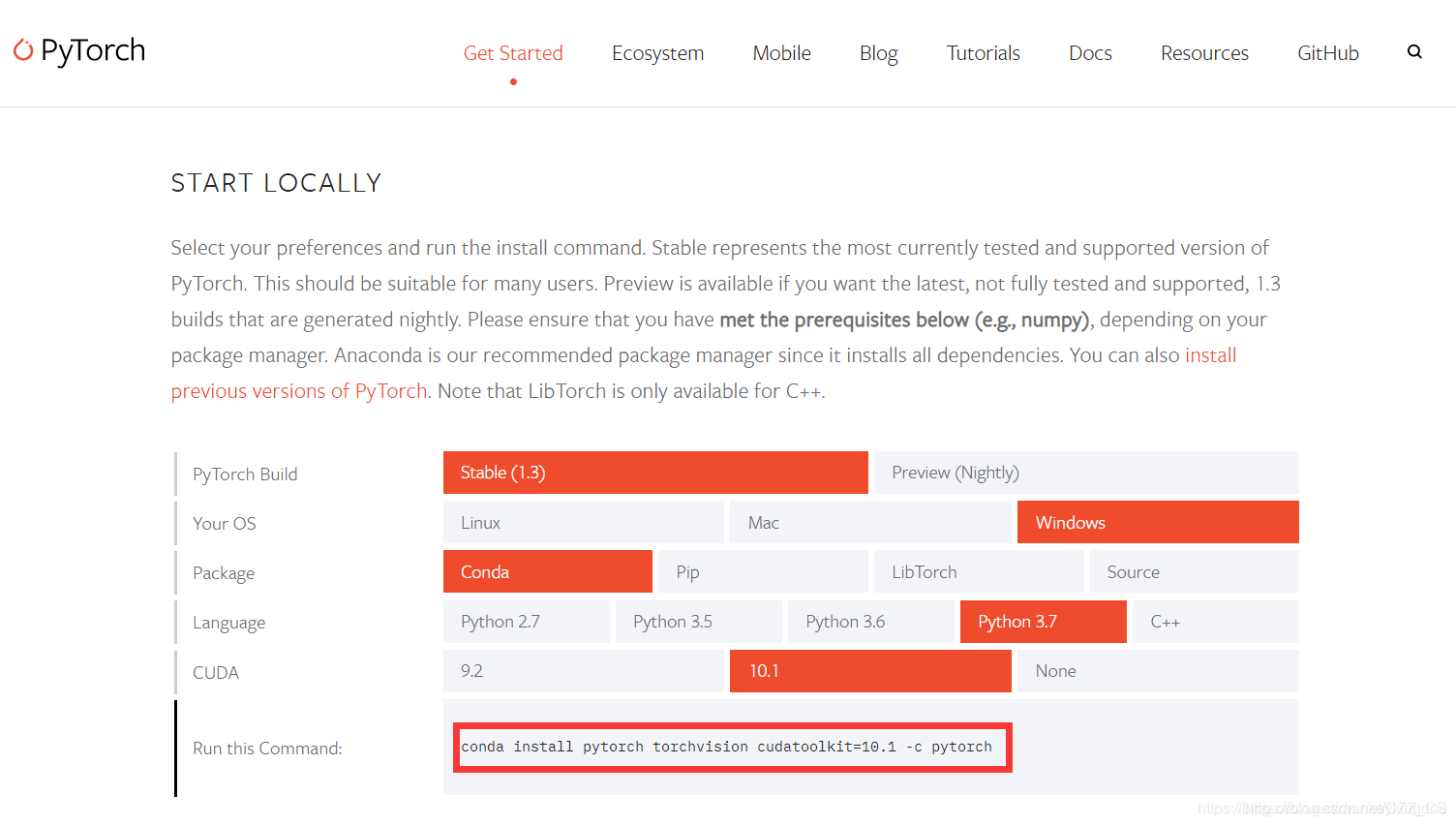The image size is (1456, 826).
Task: Choose Mac as your OS
Action: (870, 522)
